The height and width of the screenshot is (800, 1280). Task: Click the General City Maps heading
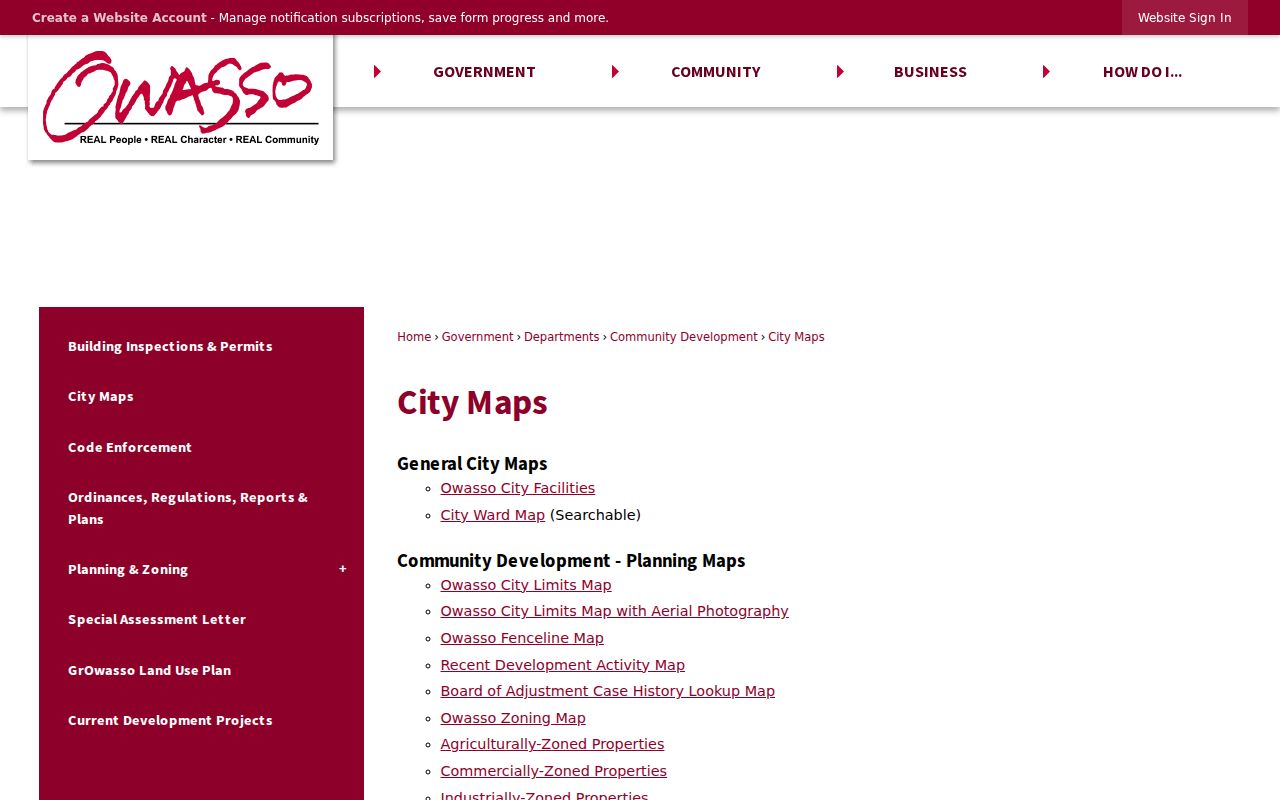pos(472,464)
